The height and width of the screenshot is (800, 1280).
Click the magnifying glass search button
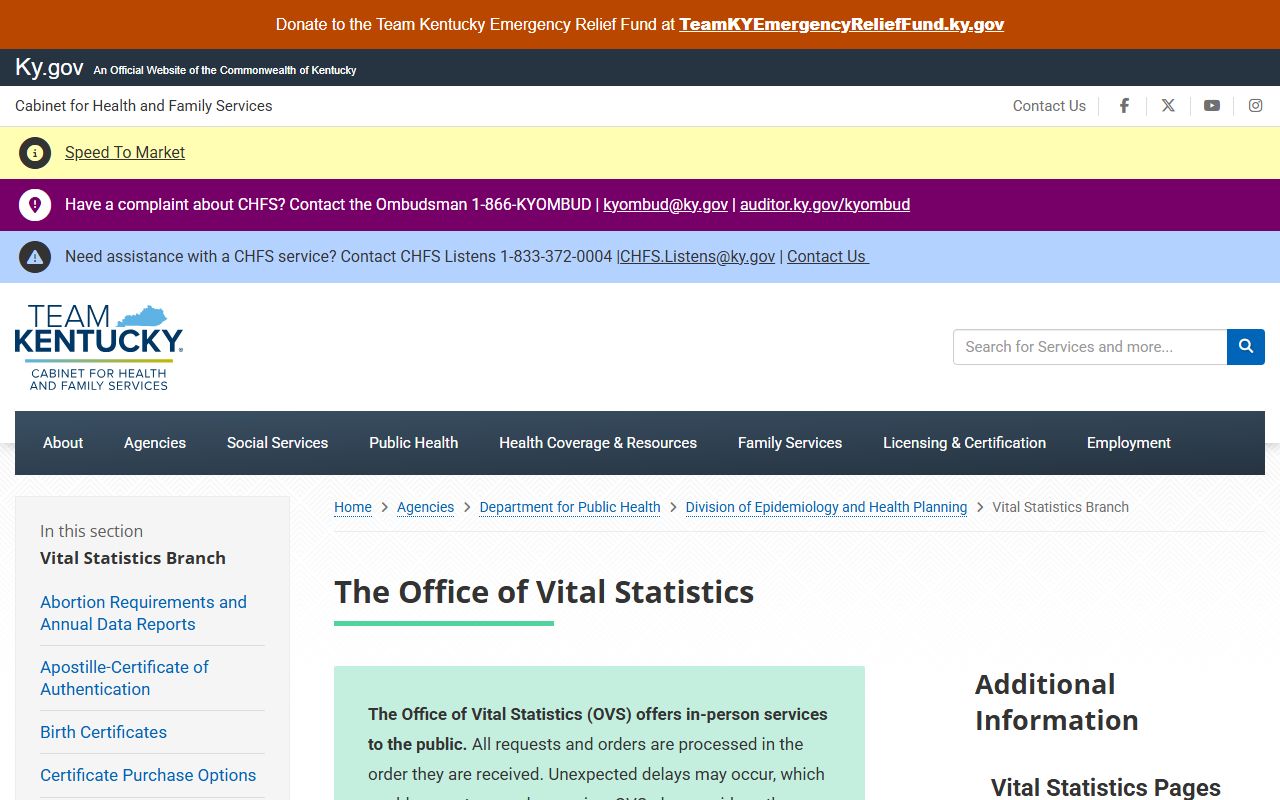point(1246,347)
